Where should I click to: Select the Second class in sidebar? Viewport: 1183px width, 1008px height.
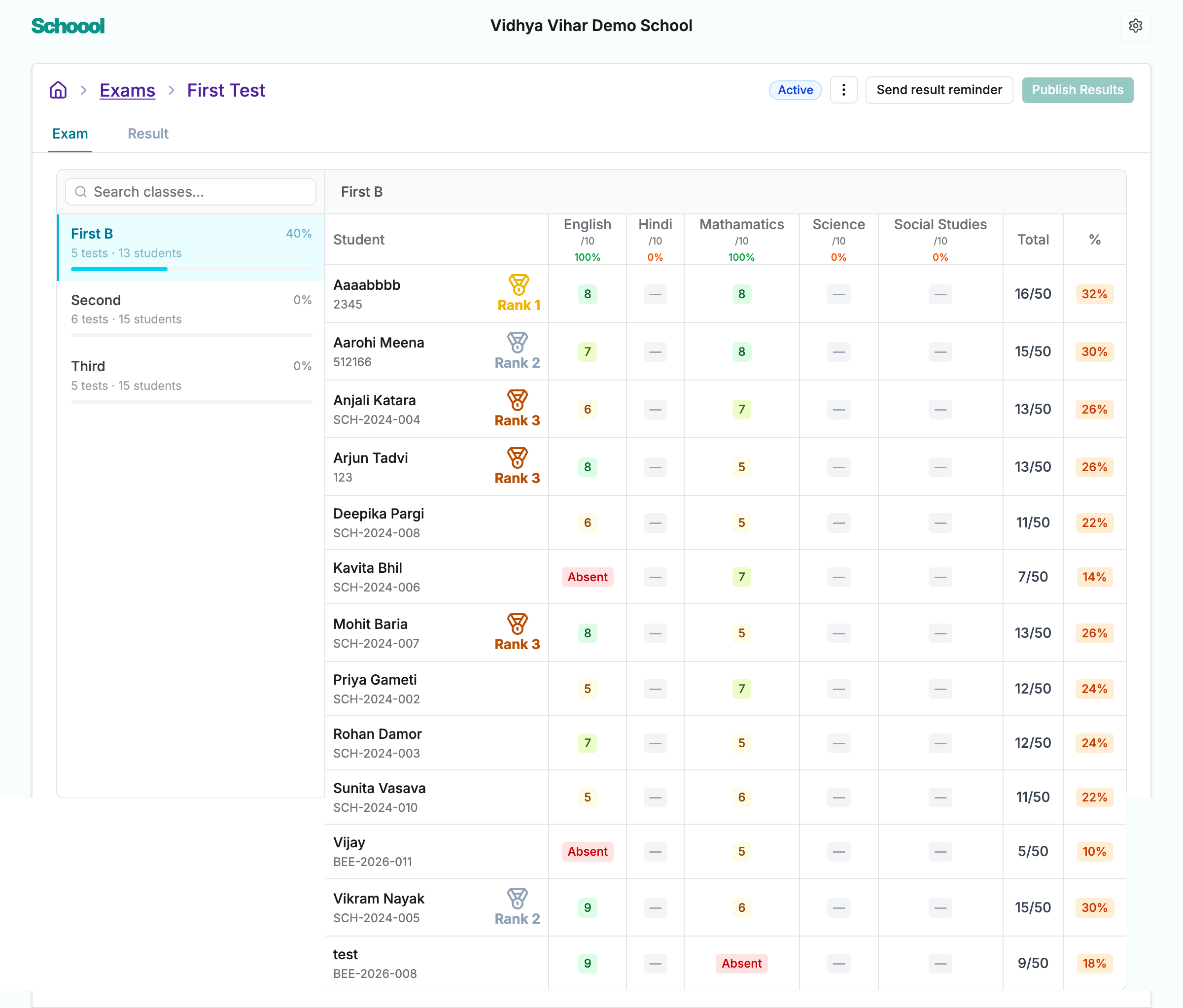[191, 313]
